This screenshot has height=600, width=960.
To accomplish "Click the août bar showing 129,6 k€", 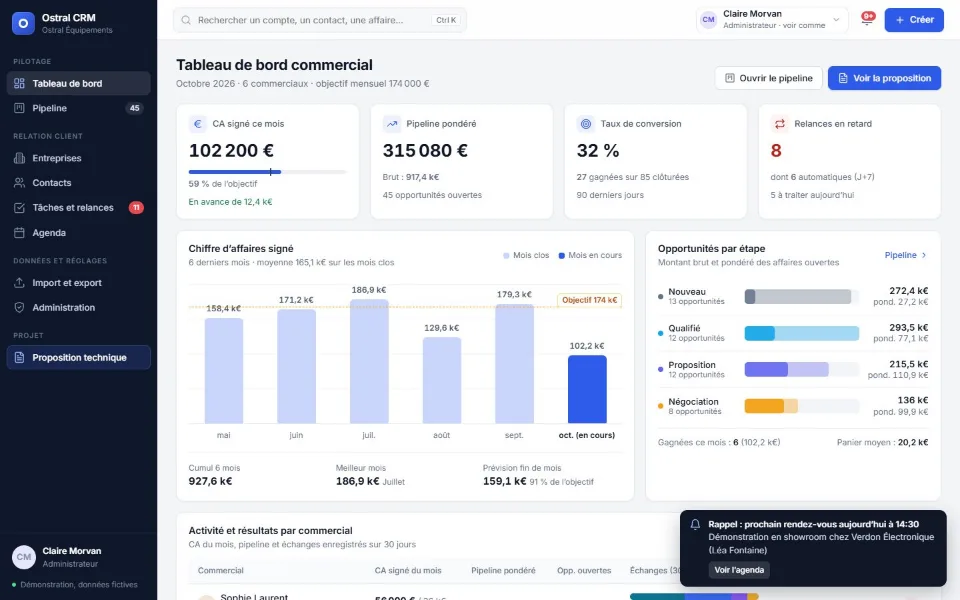I will point(441,380).
